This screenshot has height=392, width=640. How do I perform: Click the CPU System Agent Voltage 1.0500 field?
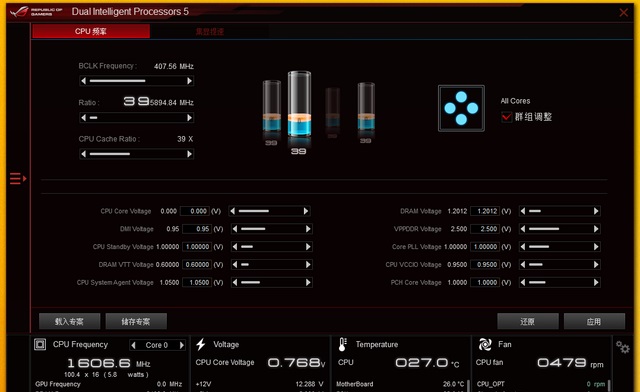197,282
